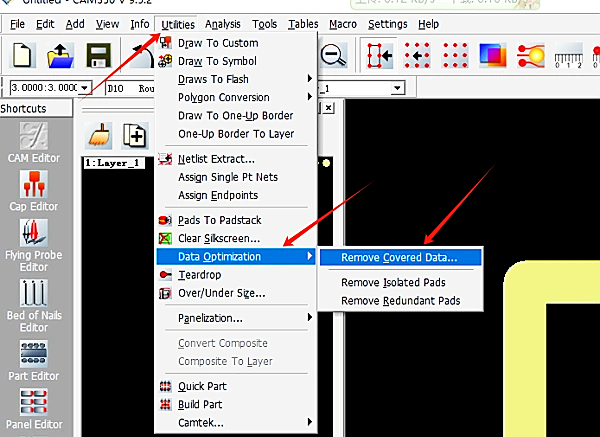
Task: Select Assign Endpoints
Action: pos(236,195)
